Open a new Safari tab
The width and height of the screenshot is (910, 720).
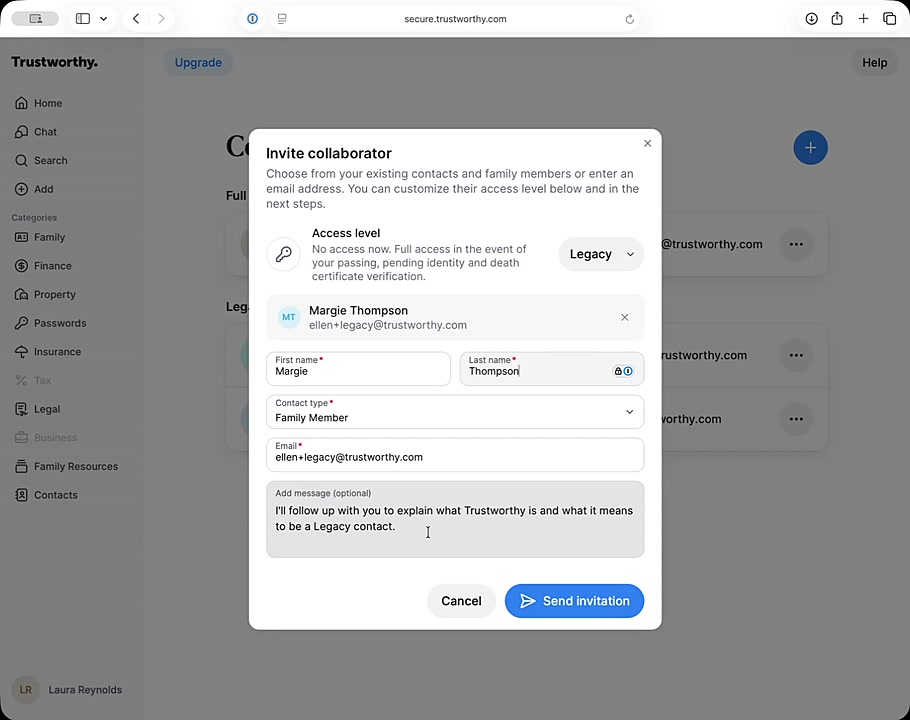(x=863, y=19)
